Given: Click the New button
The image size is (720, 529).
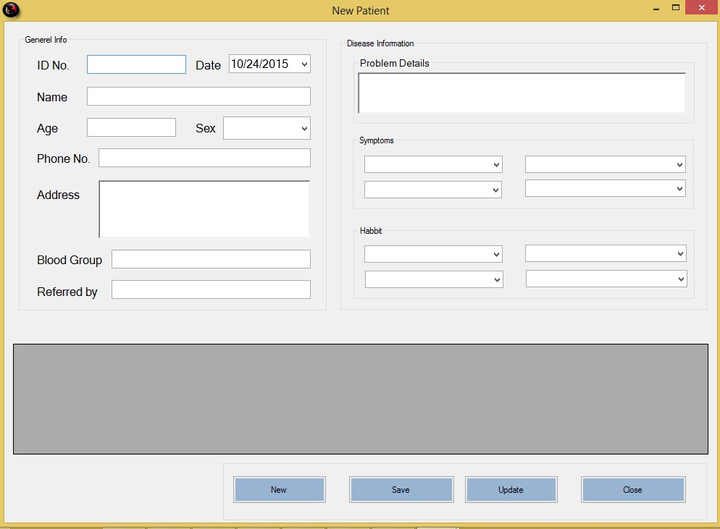Looking at the screenshot, I should tap(279, 490).
